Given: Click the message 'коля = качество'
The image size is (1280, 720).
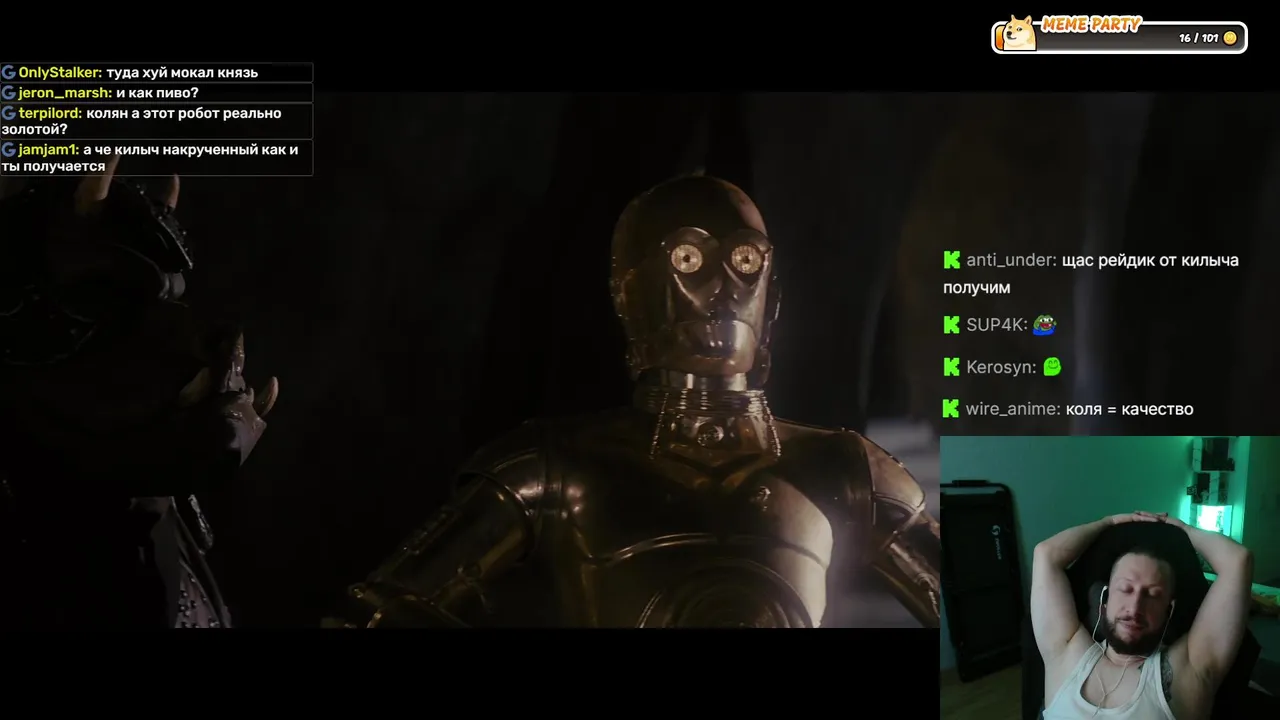Looking at the screenshot, I should tap(1130, 409).
